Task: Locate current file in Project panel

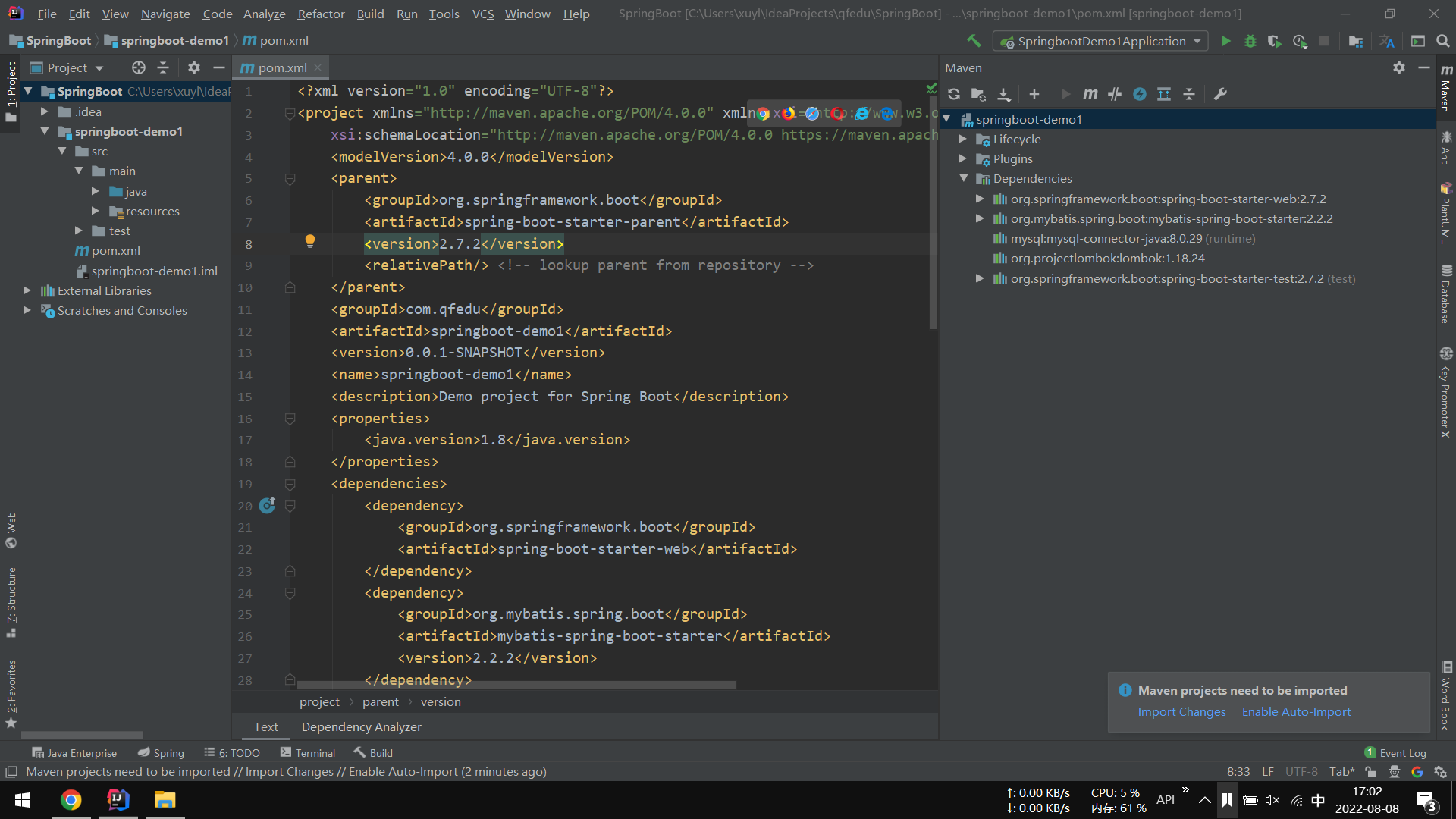Action: click(x=138, y=67)
